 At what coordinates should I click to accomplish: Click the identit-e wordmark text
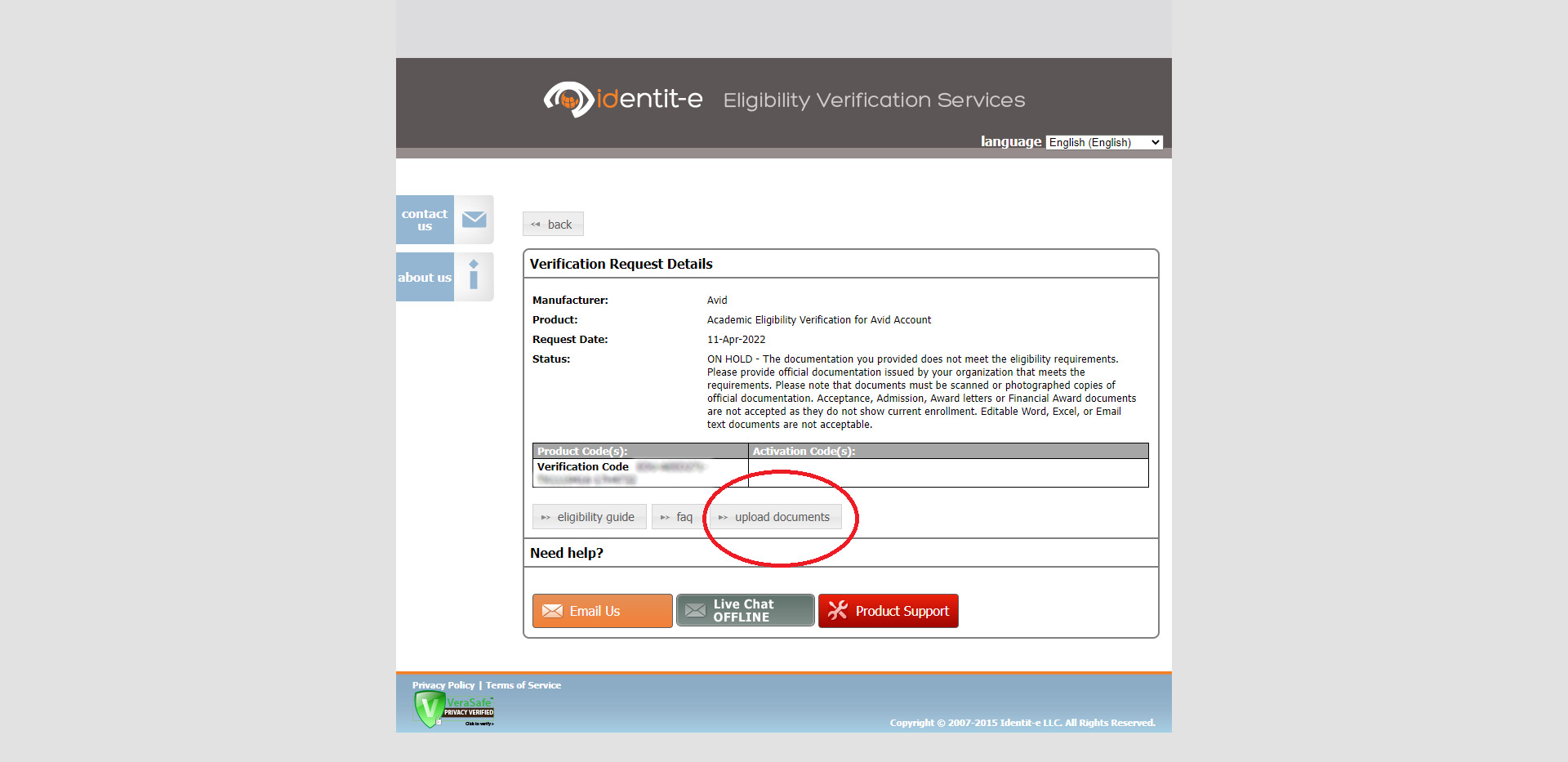[x=650, y=99]
